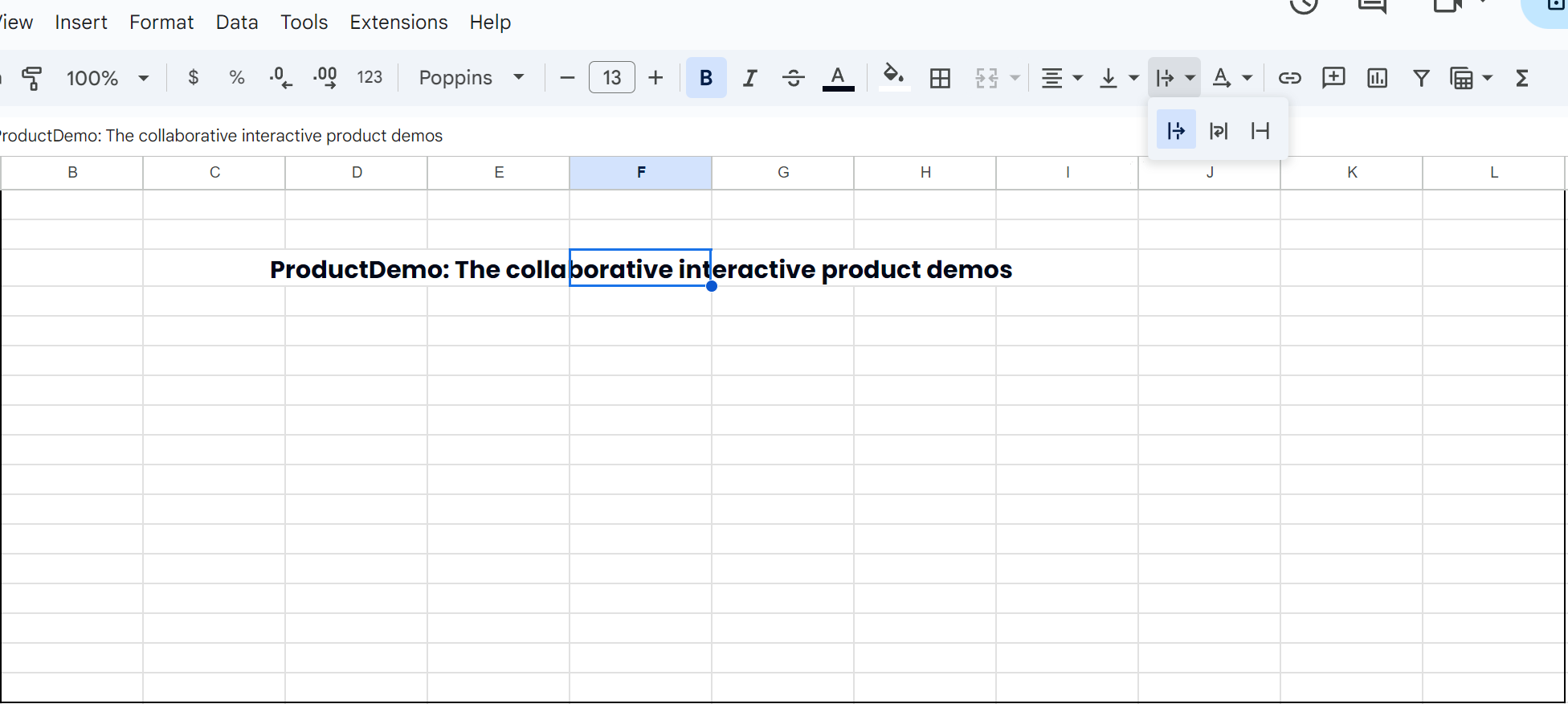Open the fill color picker
This screenshot has height=704, width=1568.
894,78
